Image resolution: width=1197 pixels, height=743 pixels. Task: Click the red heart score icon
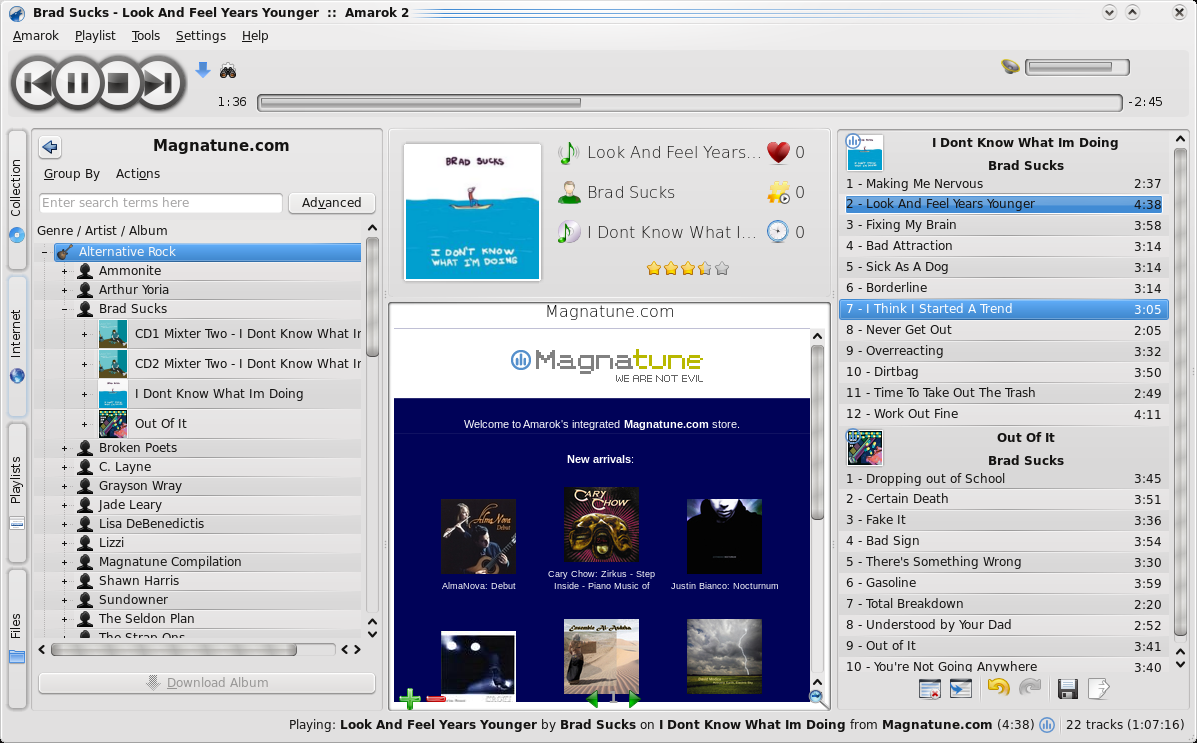click(778, 152)
